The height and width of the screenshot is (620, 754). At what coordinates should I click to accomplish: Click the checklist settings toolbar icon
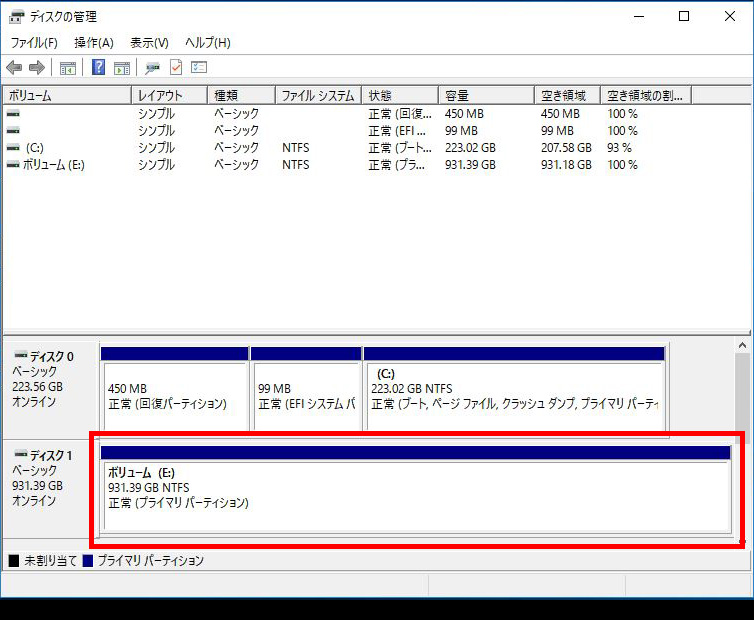199,67
